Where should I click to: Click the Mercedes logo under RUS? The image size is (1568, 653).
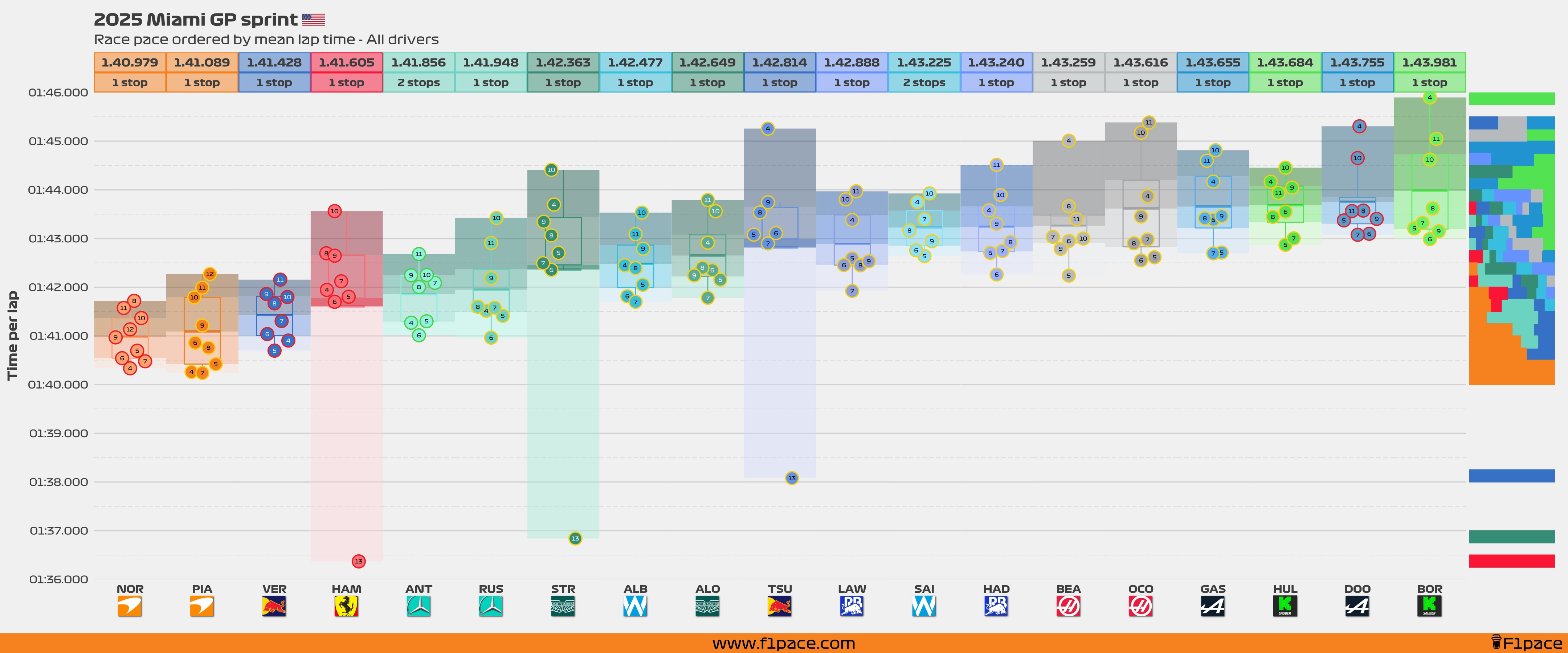pyautogui.click(x=491, y=606)
